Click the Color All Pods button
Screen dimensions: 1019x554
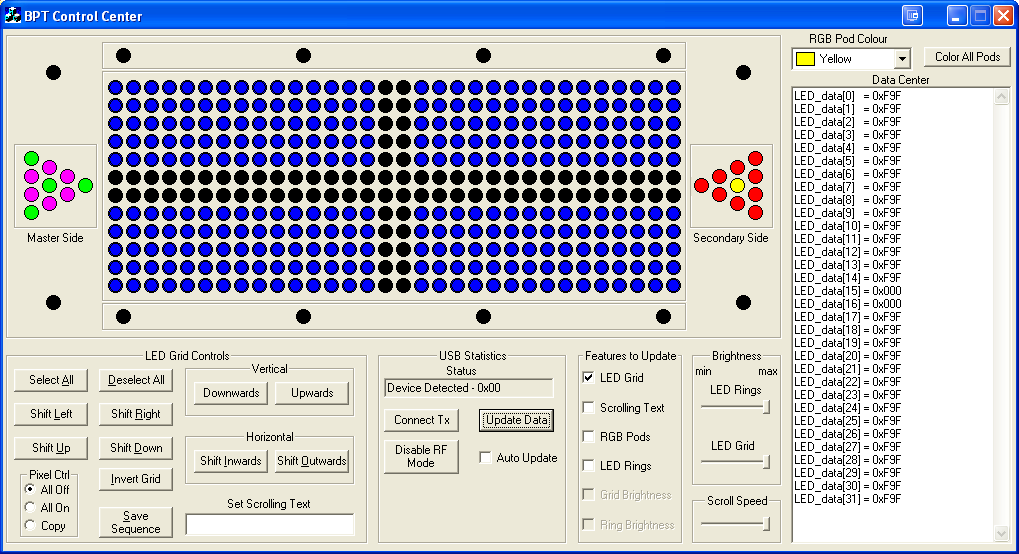(x=967, y=57)
